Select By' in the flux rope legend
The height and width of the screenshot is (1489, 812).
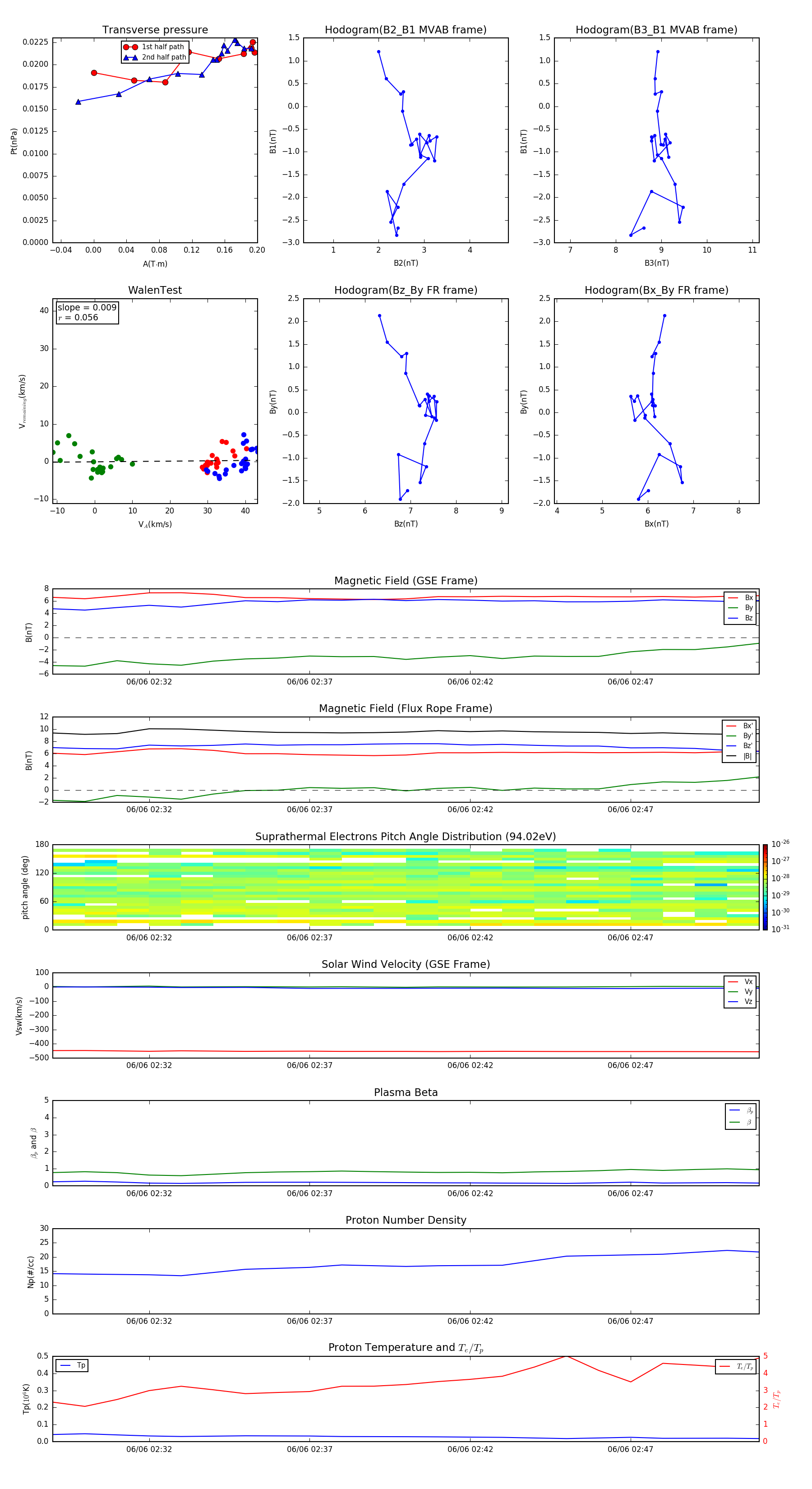coord(739,736)
